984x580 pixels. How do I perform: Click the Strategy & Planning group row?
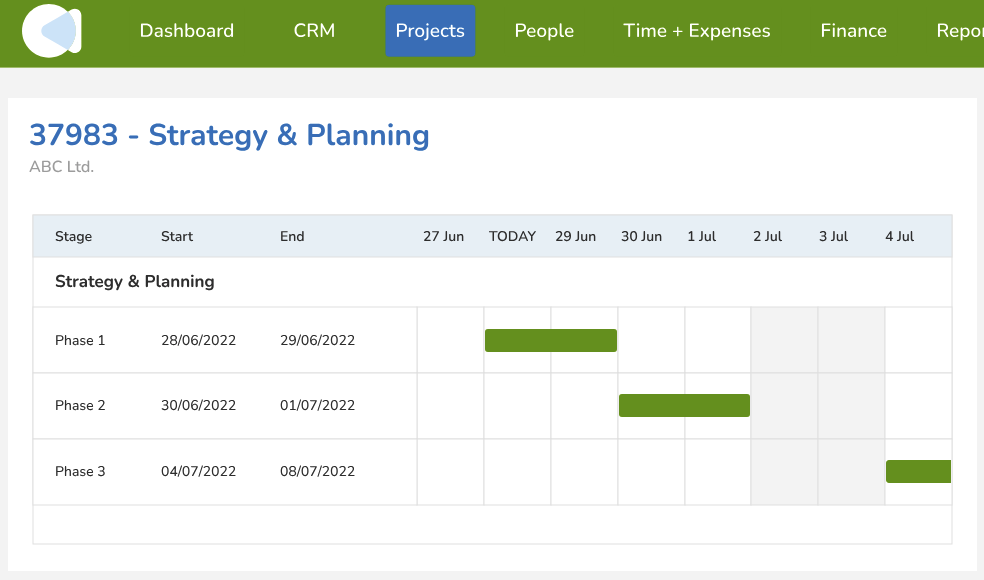[x=135, y=282]
